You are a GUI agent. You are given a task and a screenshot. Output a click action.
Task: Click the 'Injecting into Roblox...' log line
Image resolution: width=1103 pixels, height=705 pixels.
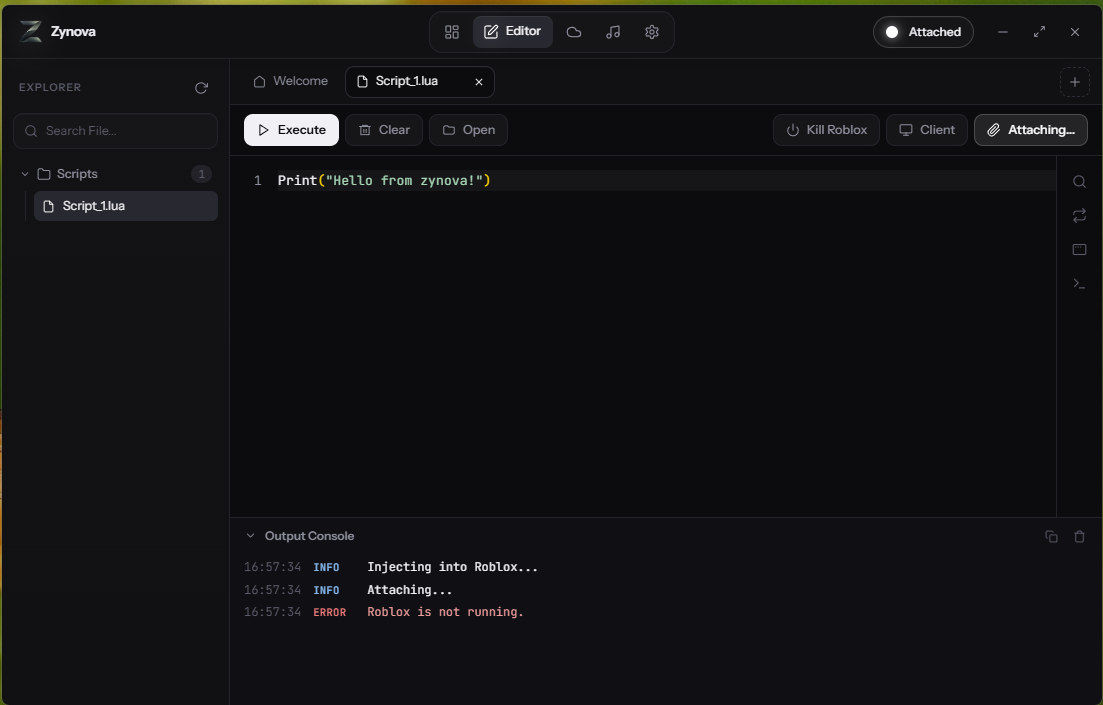[x=452, y=567]
